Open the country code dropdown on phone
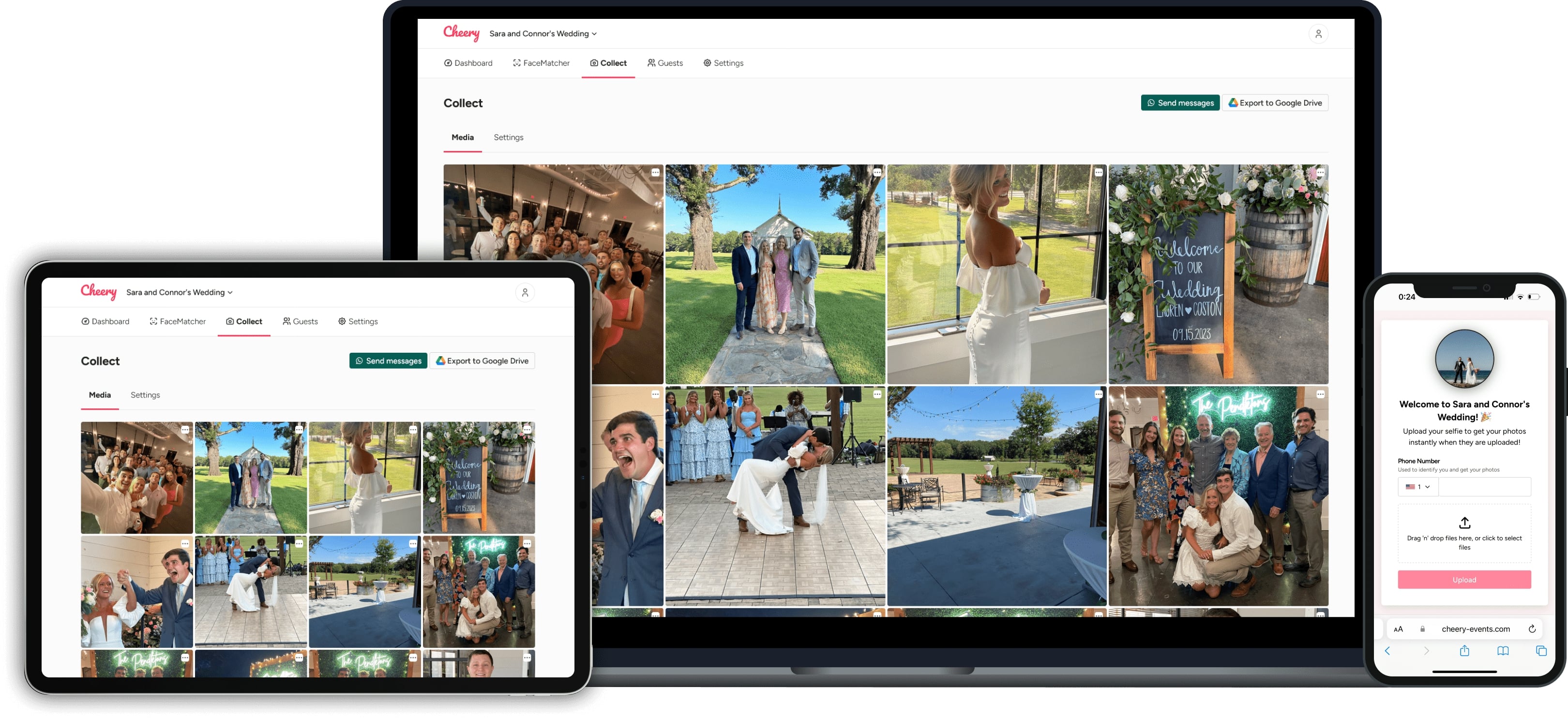 coord(1417,486)
